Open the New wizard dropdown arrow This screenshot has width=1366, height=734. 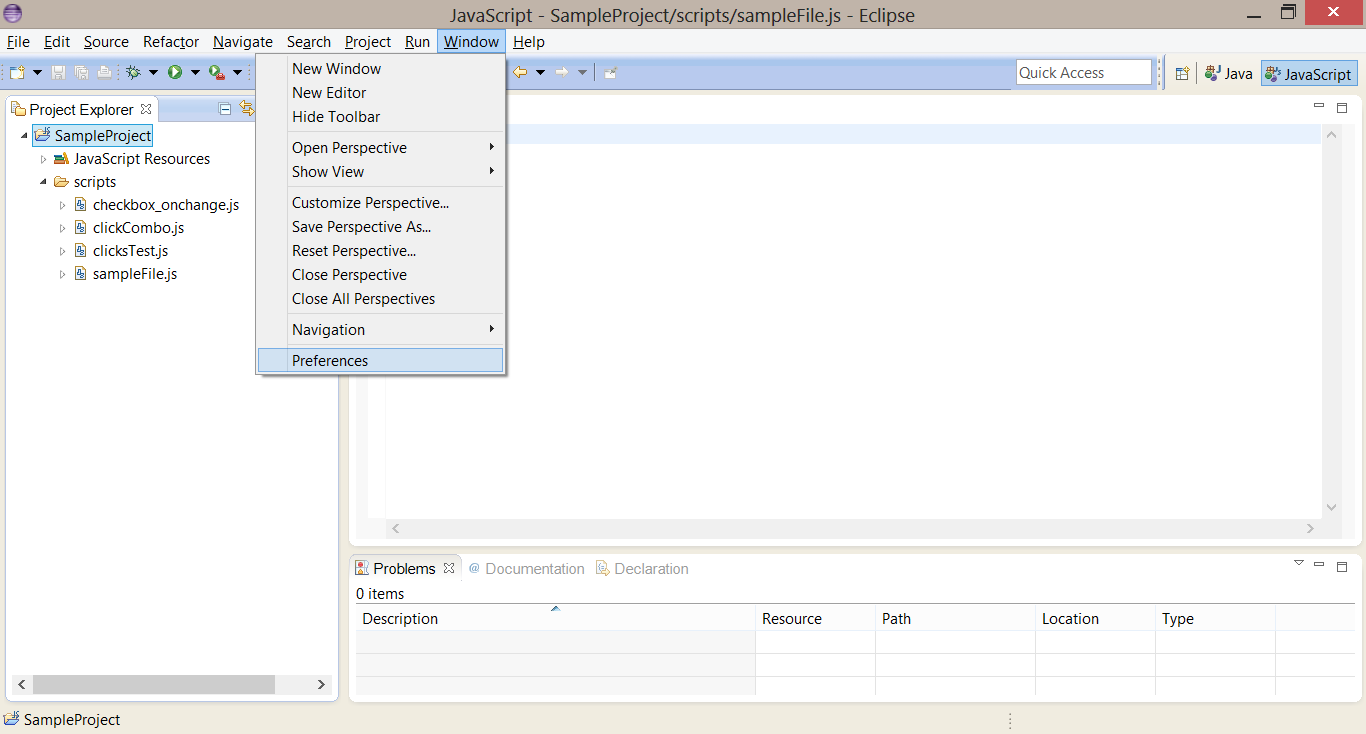click(x=37, y=72)
